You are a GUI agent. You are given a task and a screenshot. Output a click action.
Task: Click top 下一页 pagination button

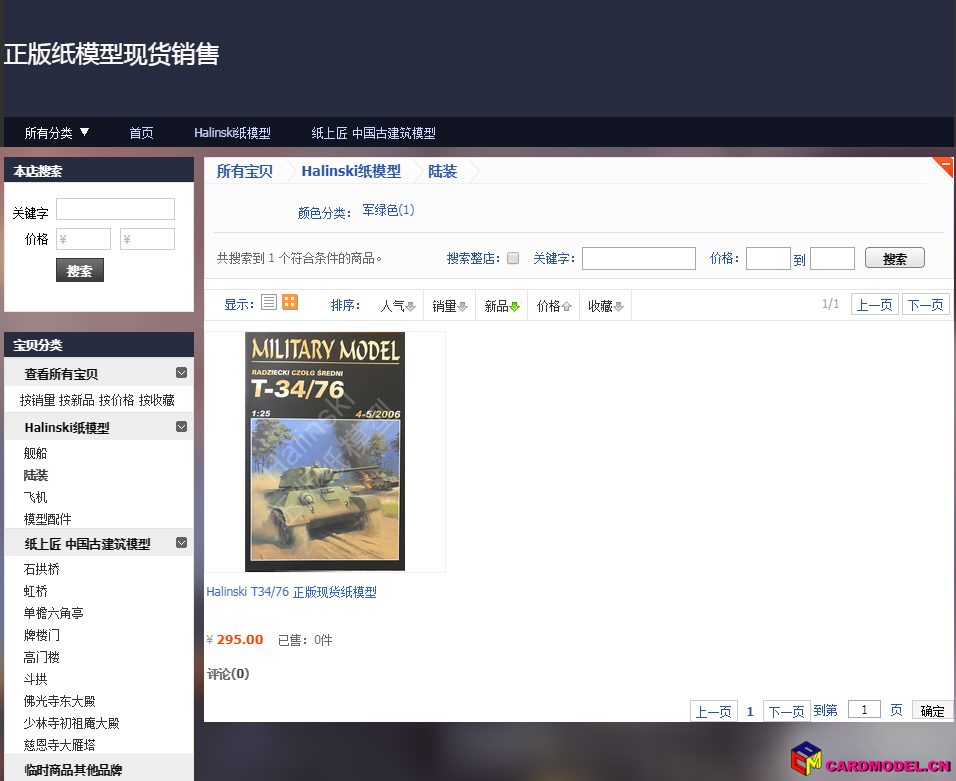click(926, 305)
